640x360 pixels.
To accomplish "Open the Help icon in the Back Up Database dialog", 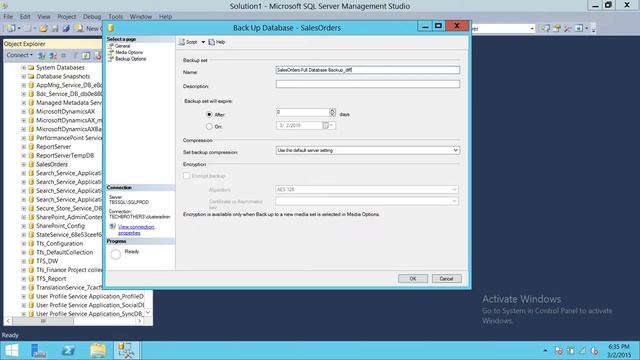I will click(211, 42).
